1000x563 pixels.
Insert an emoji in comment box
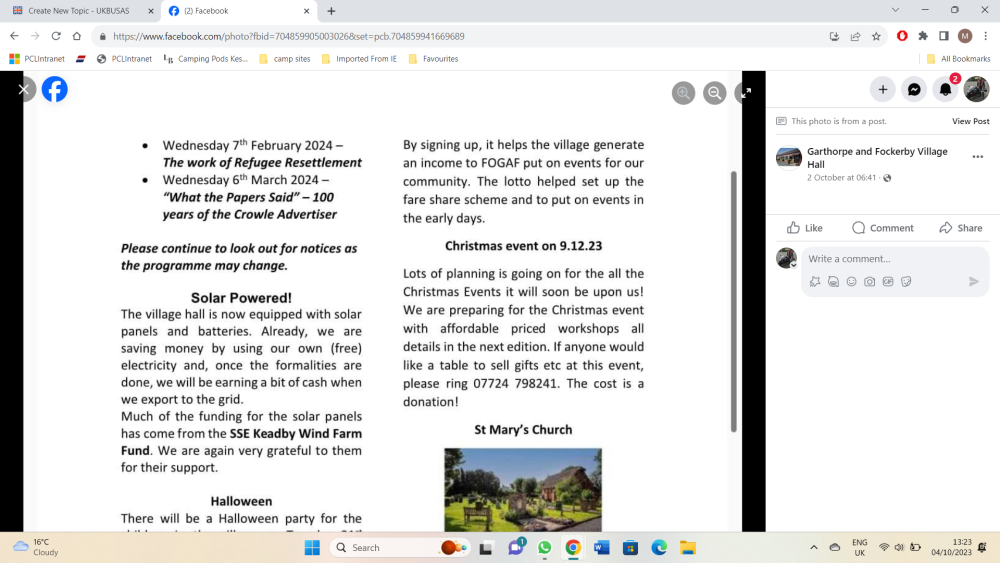[851, 282]
